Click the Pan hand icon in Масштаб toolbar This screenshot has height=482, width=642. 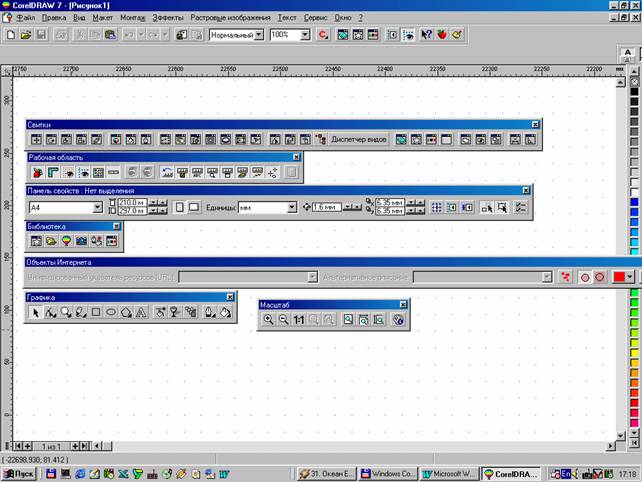pos(398,319)
